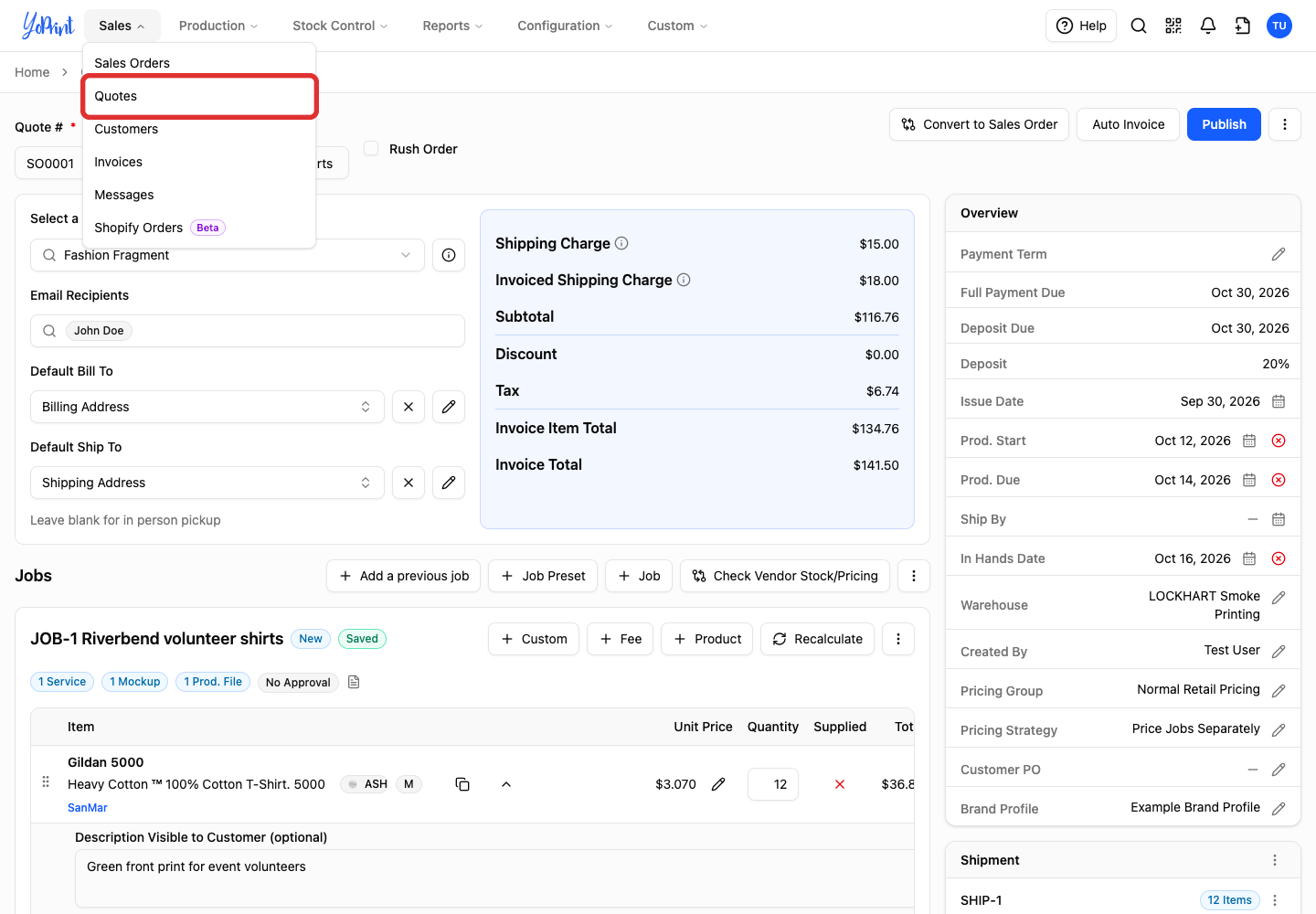
Task: Open the SanMar vendor link
Action: tap(88, 808)
